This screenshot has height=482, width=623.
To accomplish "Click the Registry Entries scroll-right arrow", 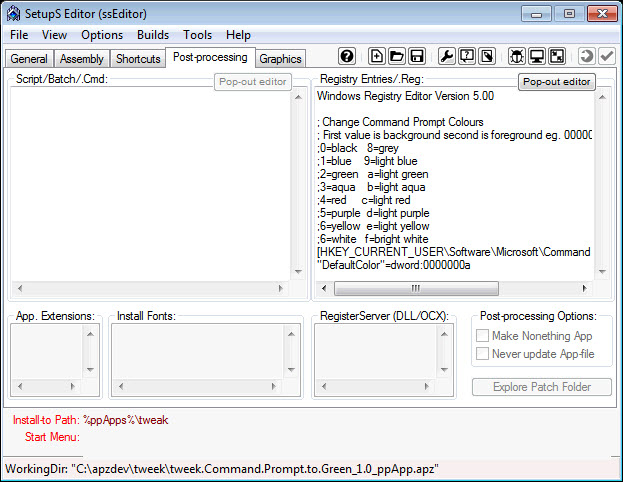I will point(584,288).
